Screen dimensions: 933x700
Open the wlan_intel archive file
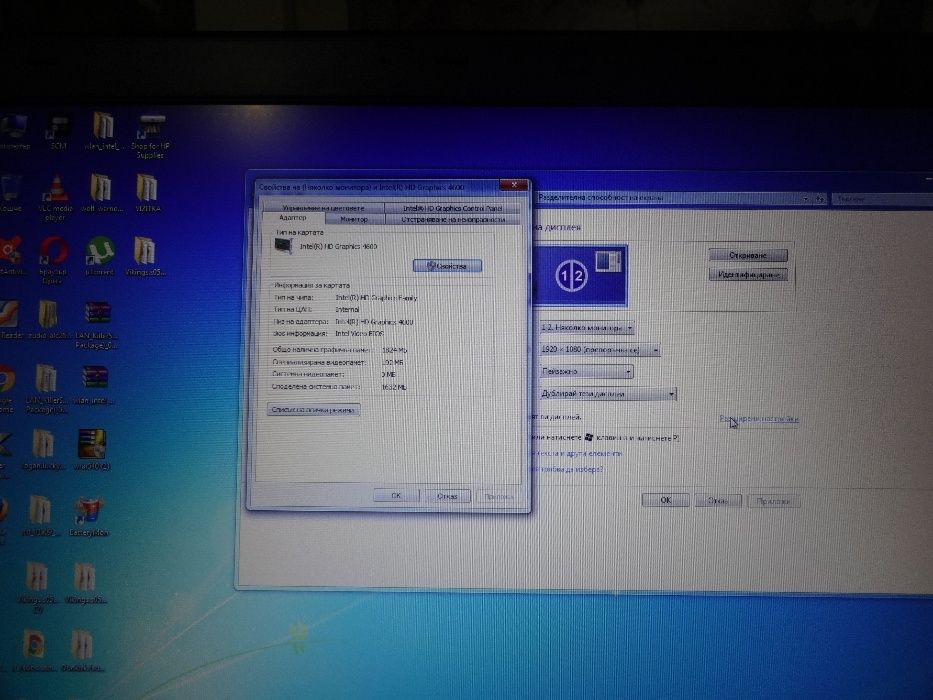coord(95,385)
